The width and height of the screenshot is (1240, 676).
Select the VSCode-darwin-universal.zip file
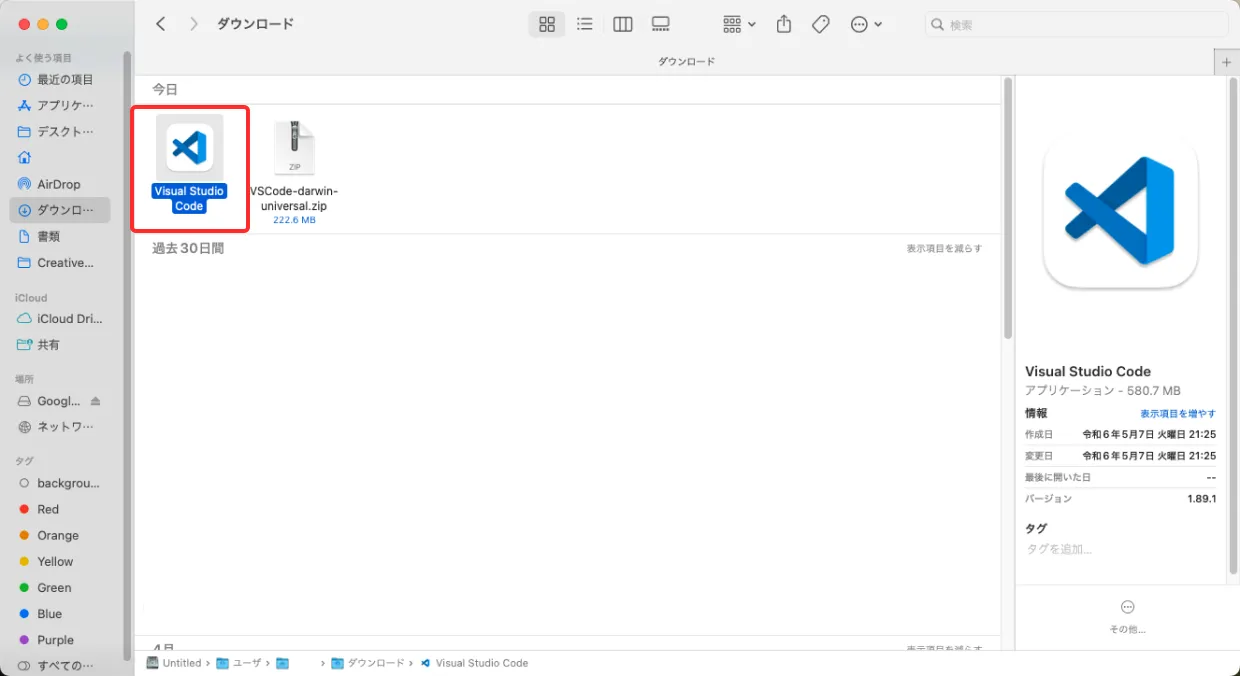tap(295, 170)
